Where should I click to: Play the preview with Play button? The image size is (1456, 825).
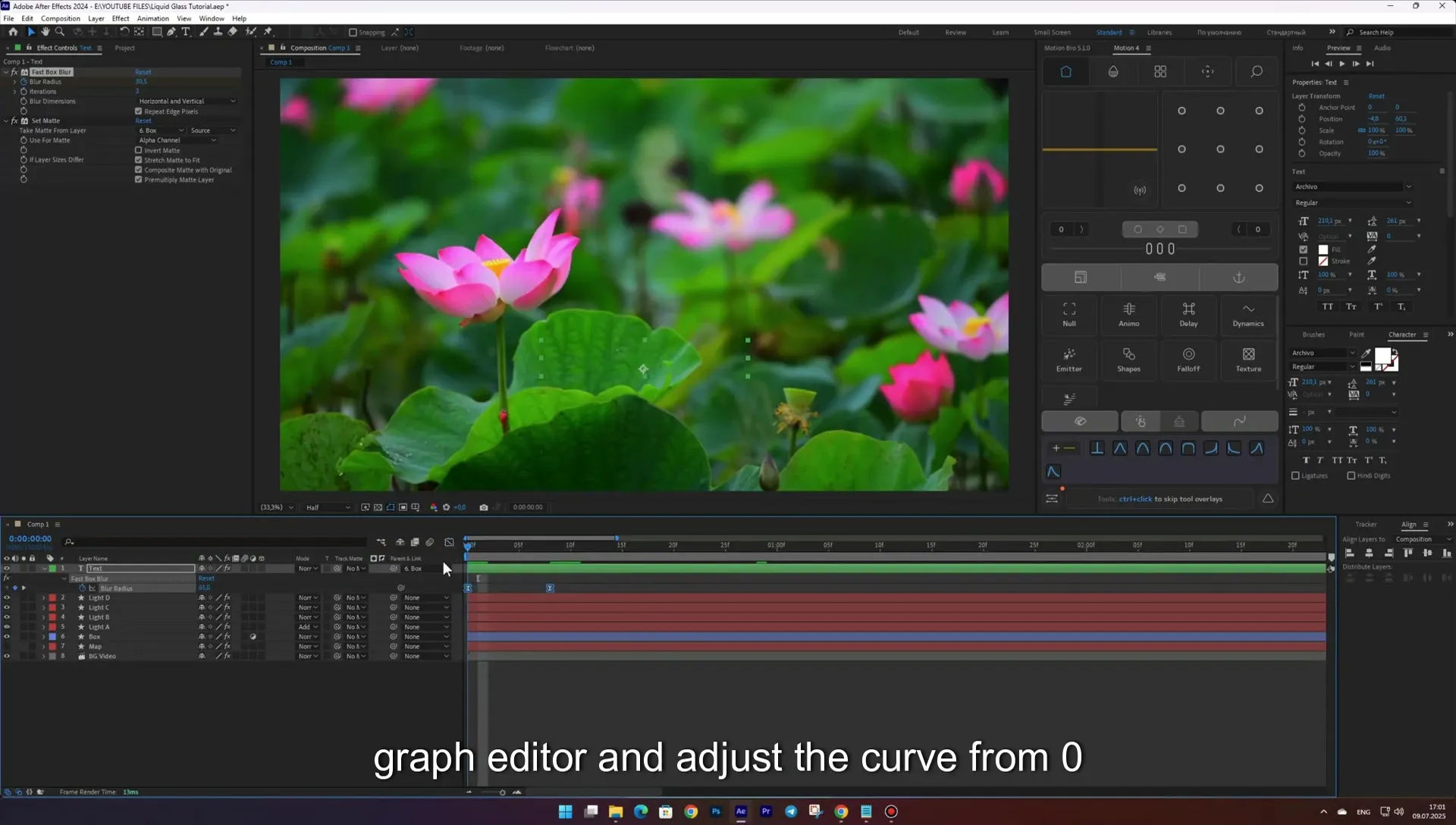point(1341,64)
